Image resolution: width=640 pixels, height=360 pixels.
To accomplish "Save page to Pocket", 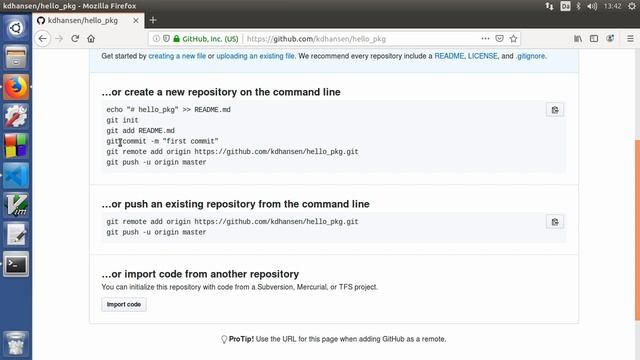I will tap(499, 39).
